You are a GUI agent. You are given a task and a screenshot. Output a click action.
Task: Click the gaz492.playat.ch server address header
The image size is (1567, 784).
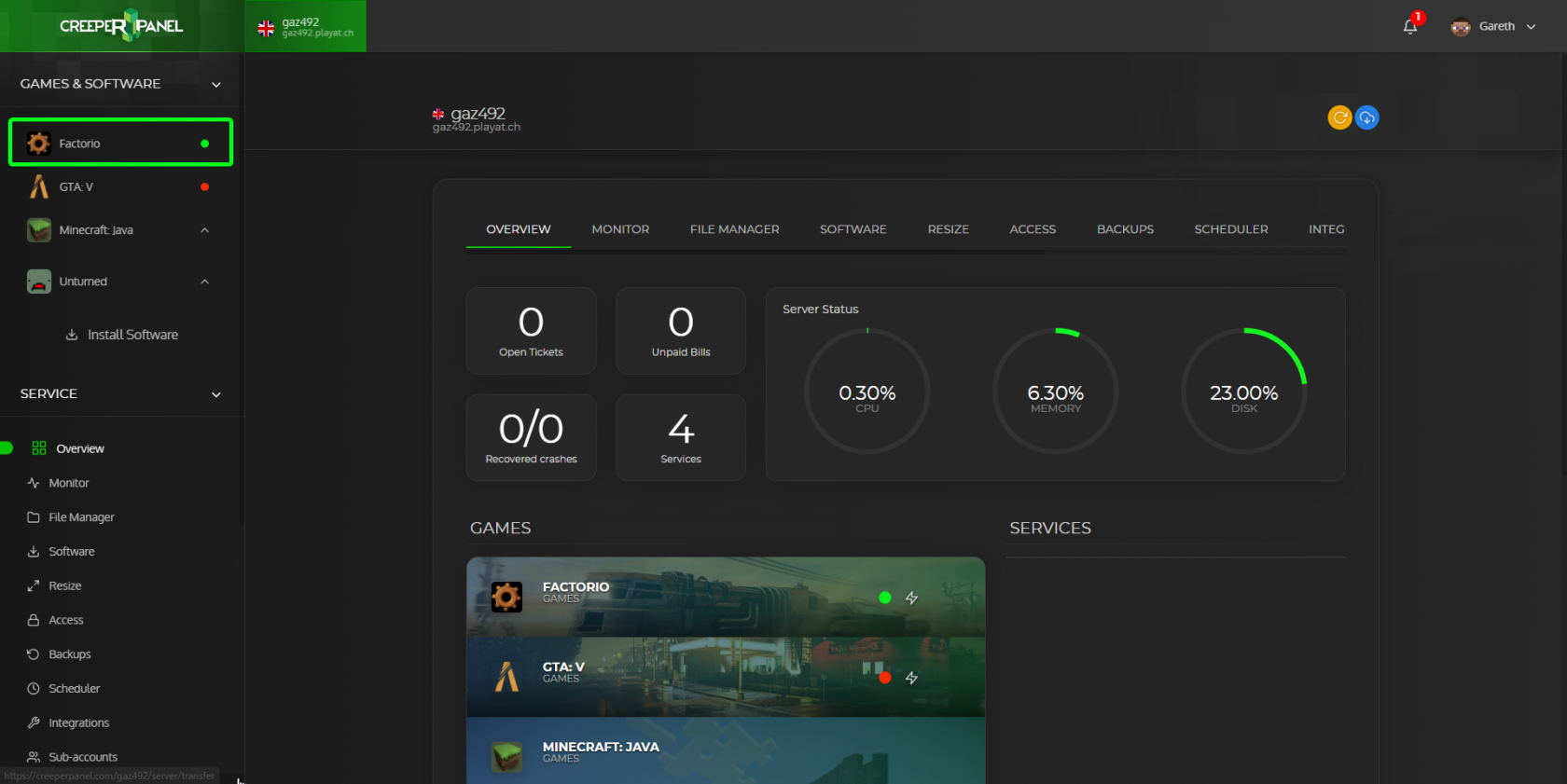pos(477,128)
